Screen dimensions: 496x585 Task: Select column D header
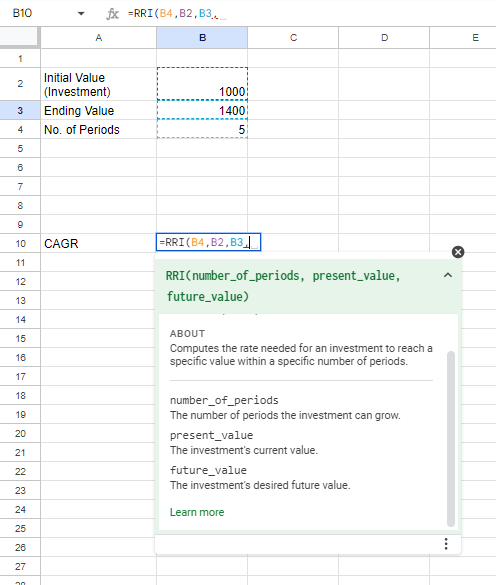[384, 38]
